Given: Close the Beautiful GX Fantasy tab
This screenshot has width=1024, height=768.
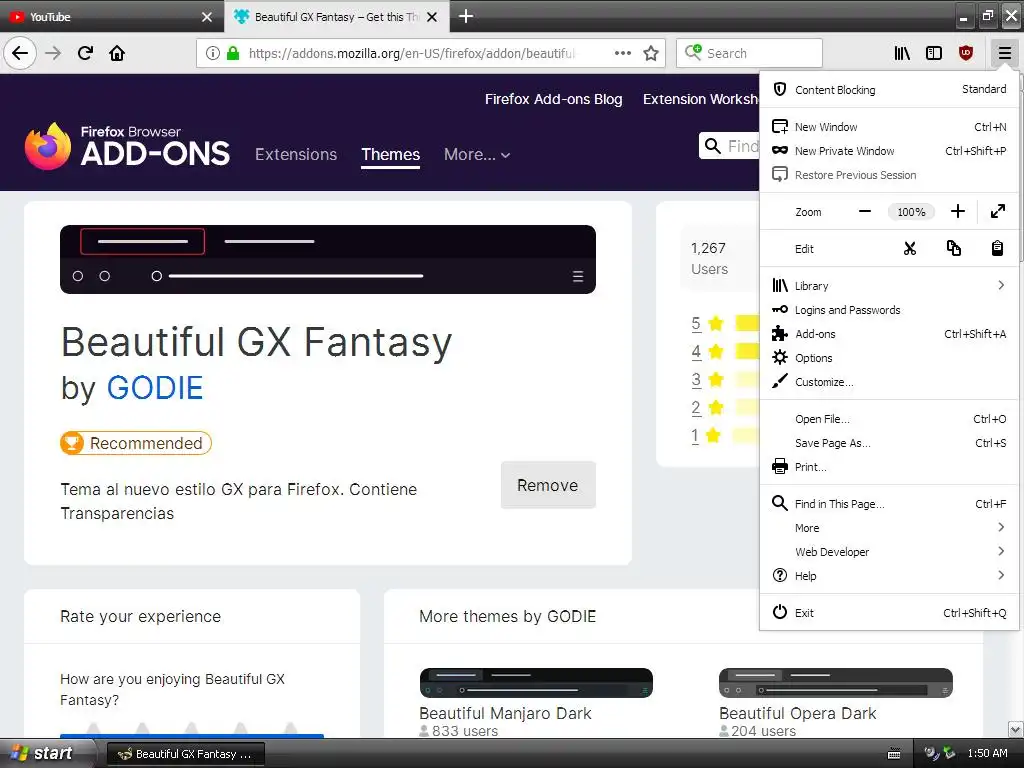Looking at the screenshot, I should 432,17.
